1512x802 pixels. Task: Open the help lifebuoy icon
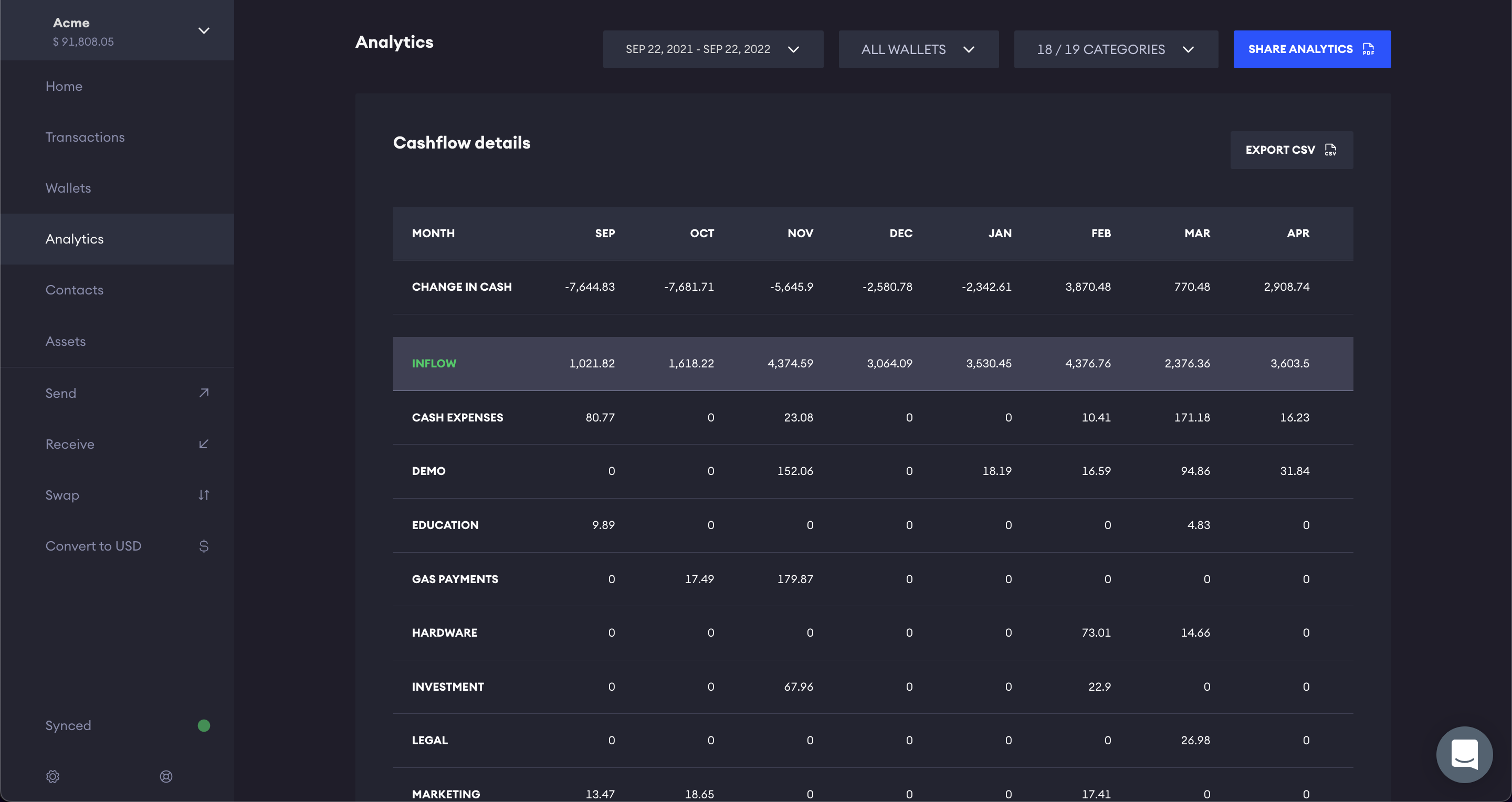pyautogui.click(x=166, y=776)
